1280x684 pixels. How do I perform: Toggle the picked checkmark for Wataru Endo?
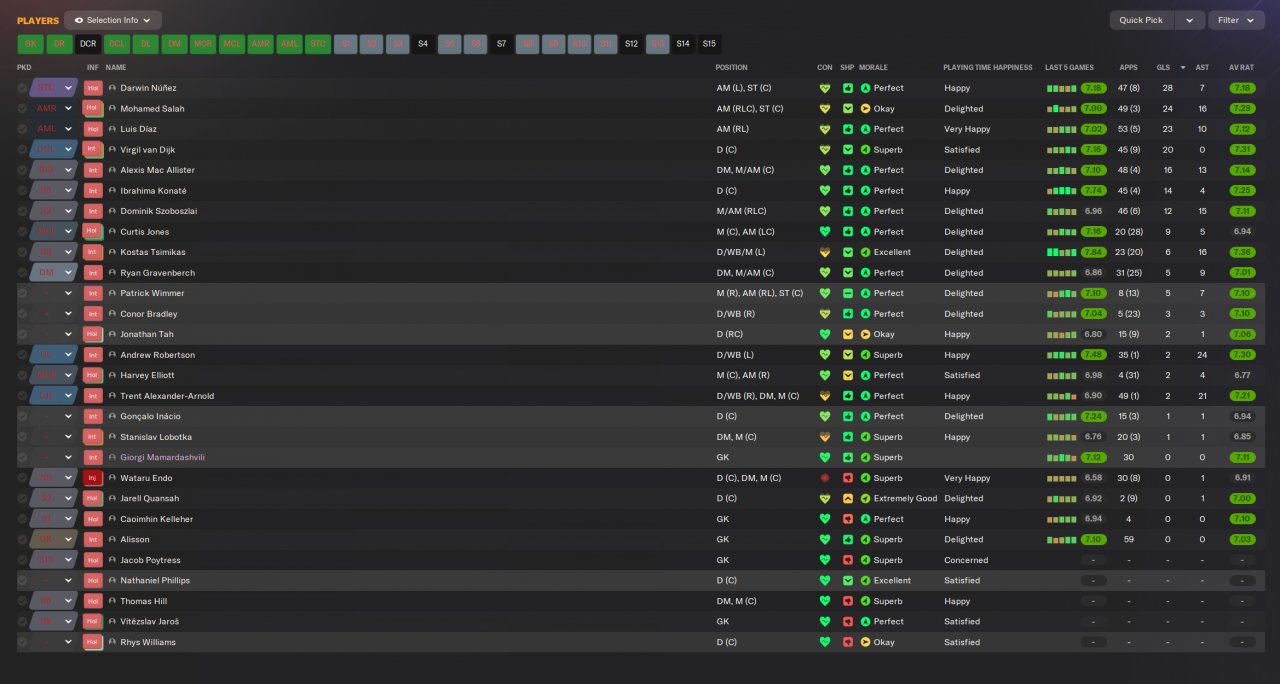tap(22, 478)
